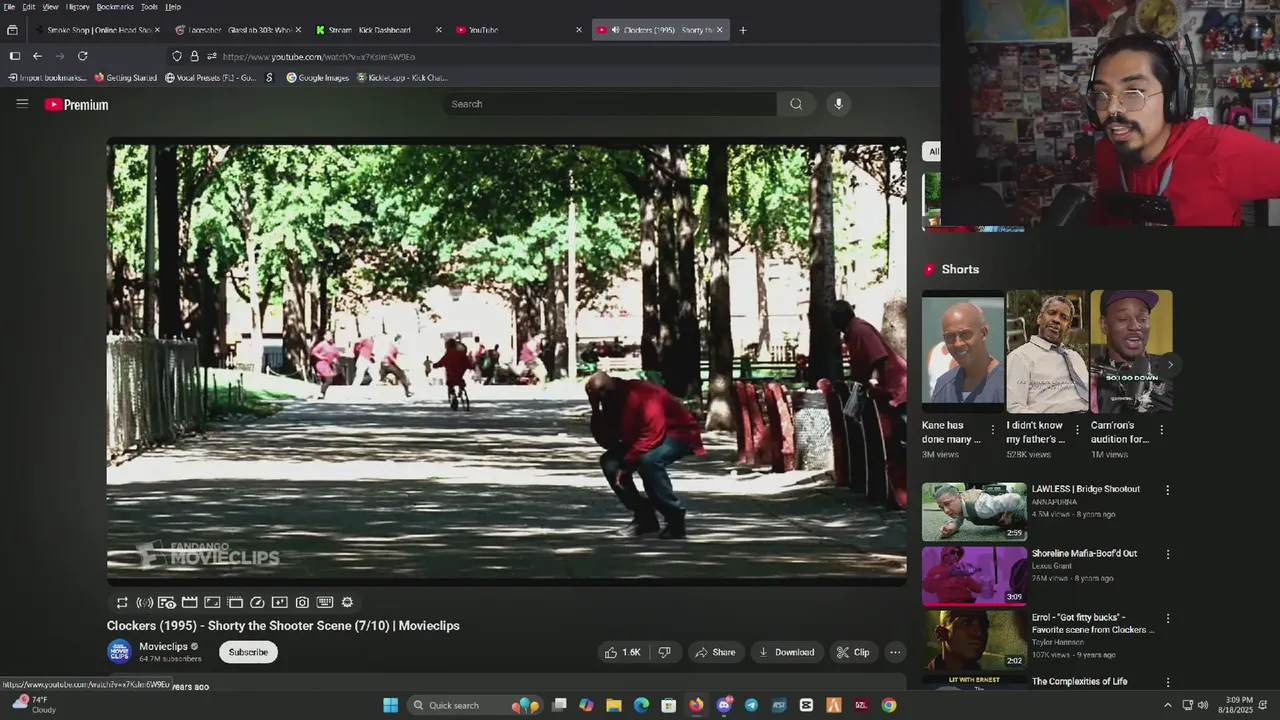Start voice search with the microphone icon
Viewport: 1280px width, 720px height.
point(838,103)
